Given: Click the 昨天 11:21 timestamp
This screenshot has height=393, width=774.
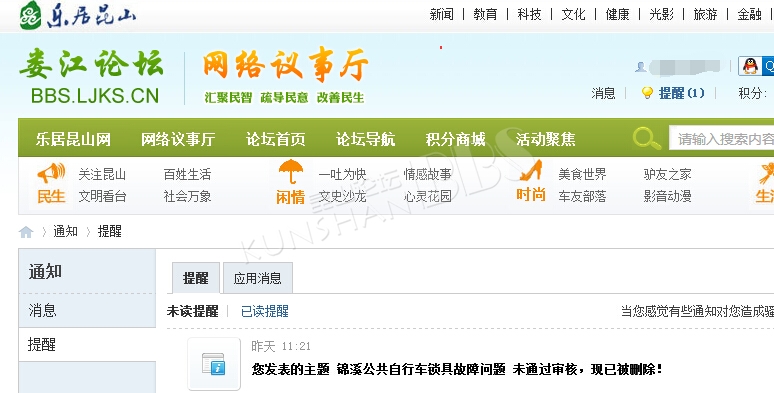Looking at the screenshot, I should pos(281,346).
